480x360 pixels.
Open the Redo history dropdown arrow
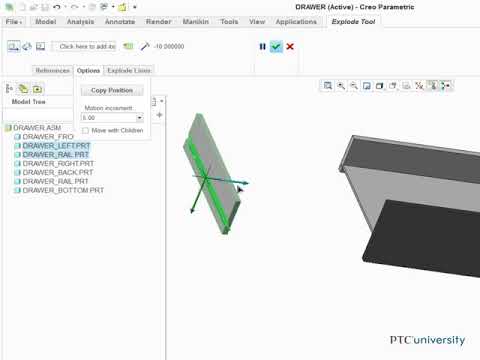point(84,7)
